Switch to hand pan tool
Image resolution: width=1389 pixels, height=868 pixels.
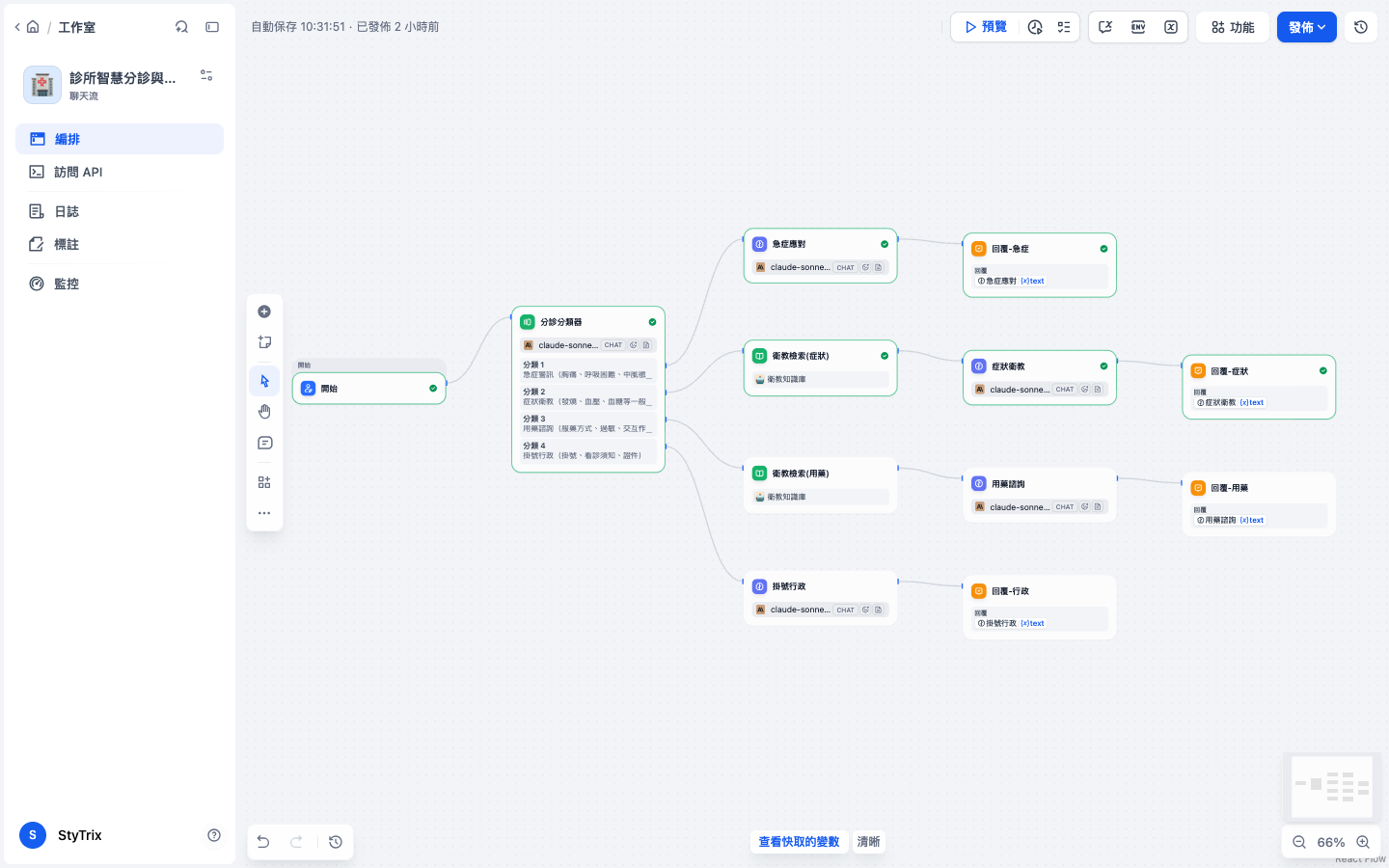point(264,412)
